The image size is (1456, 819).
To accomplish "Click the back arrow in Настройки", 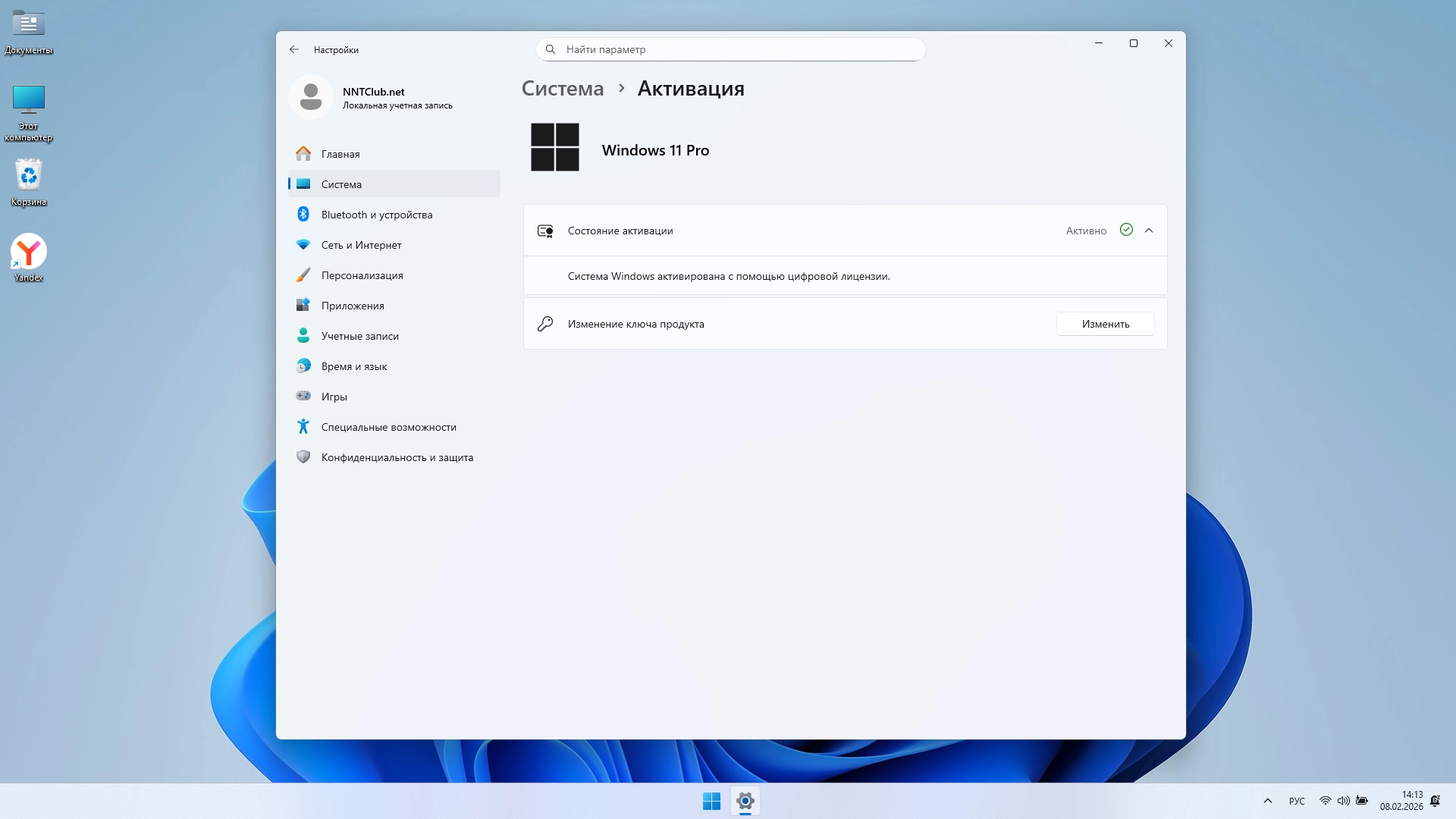I will [294, 49].
